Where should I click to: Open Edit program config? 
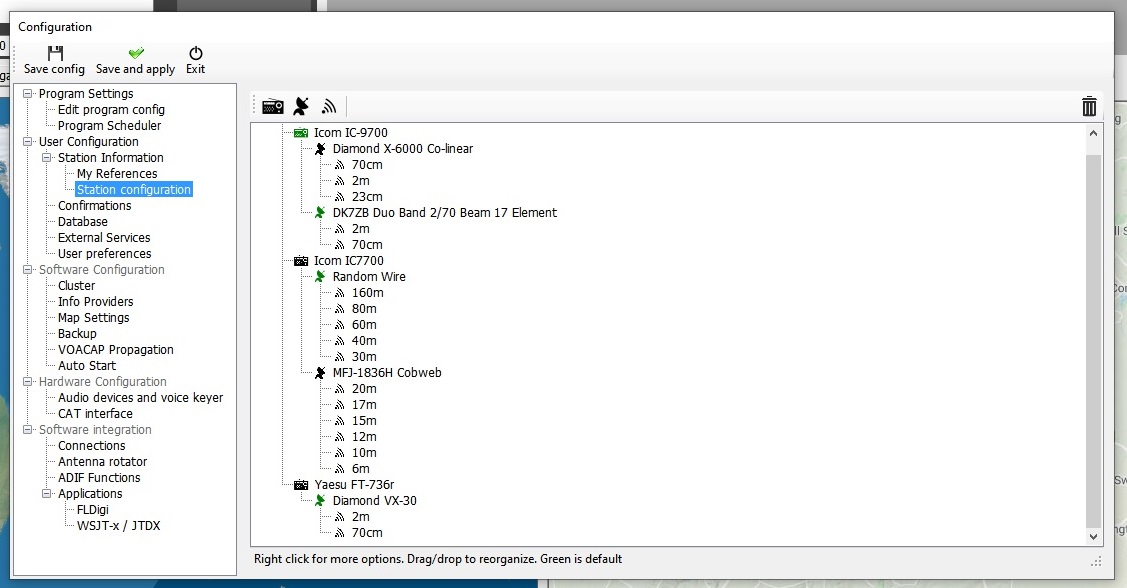pos(111,110)
